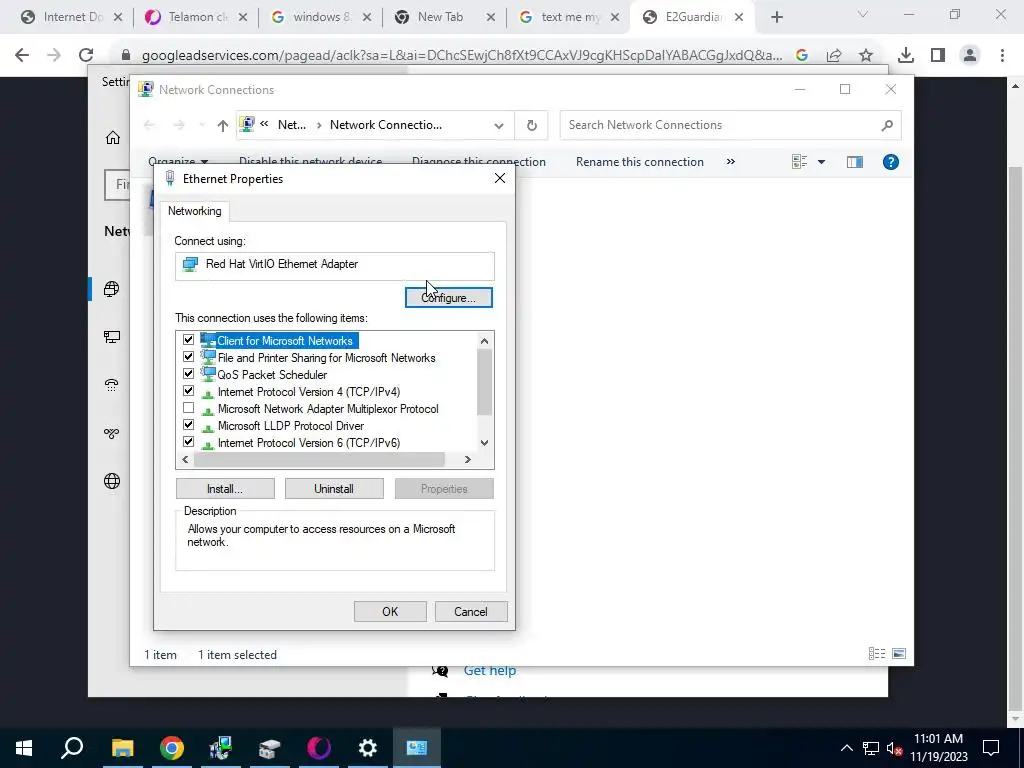The image size is (1024, 768).
Task: Open Chrome three-dot menu
Action: pos(1002,56)
